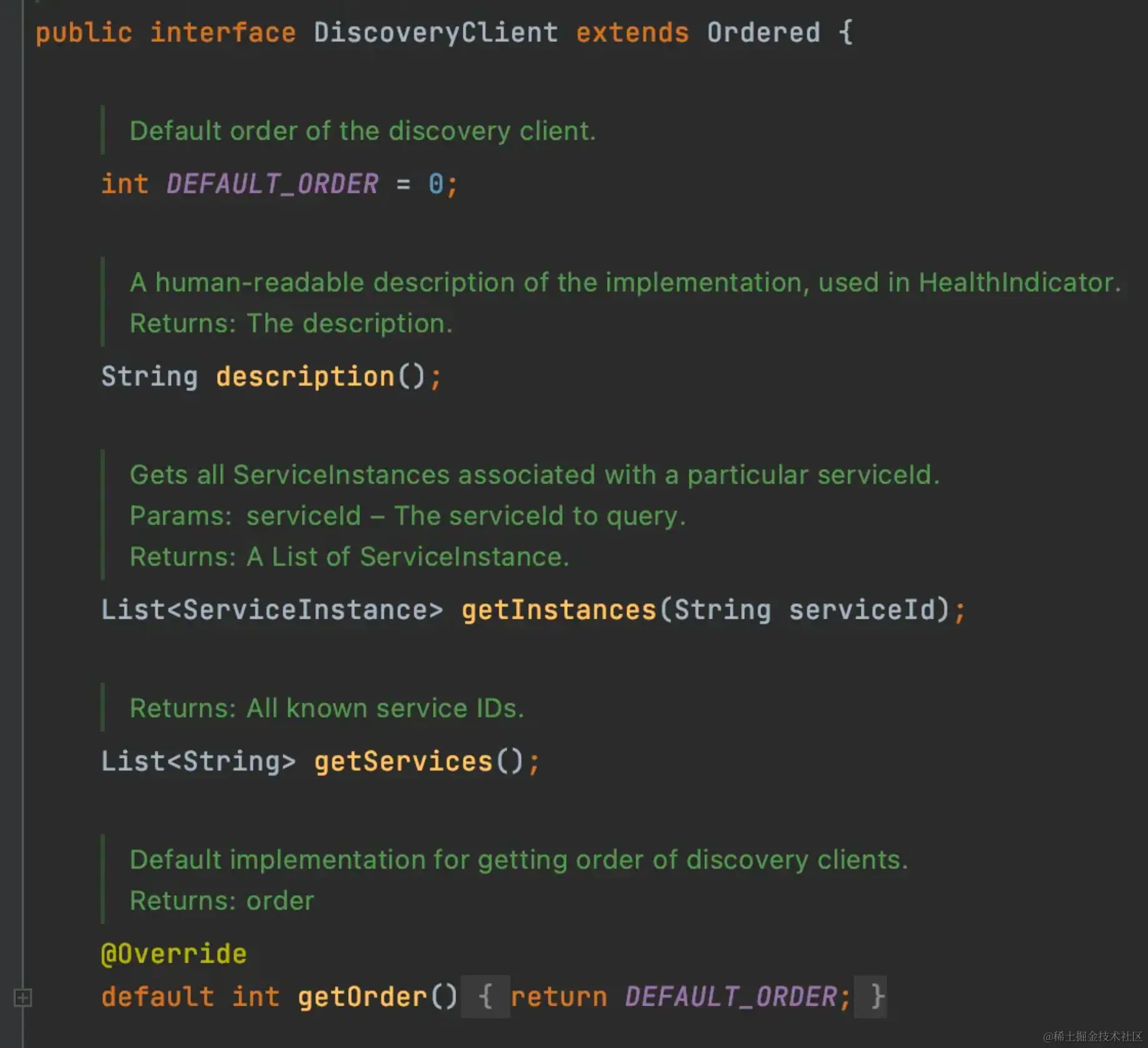
Task: Click the List<String> return type of getServices
Action: (x=198, y=762)
